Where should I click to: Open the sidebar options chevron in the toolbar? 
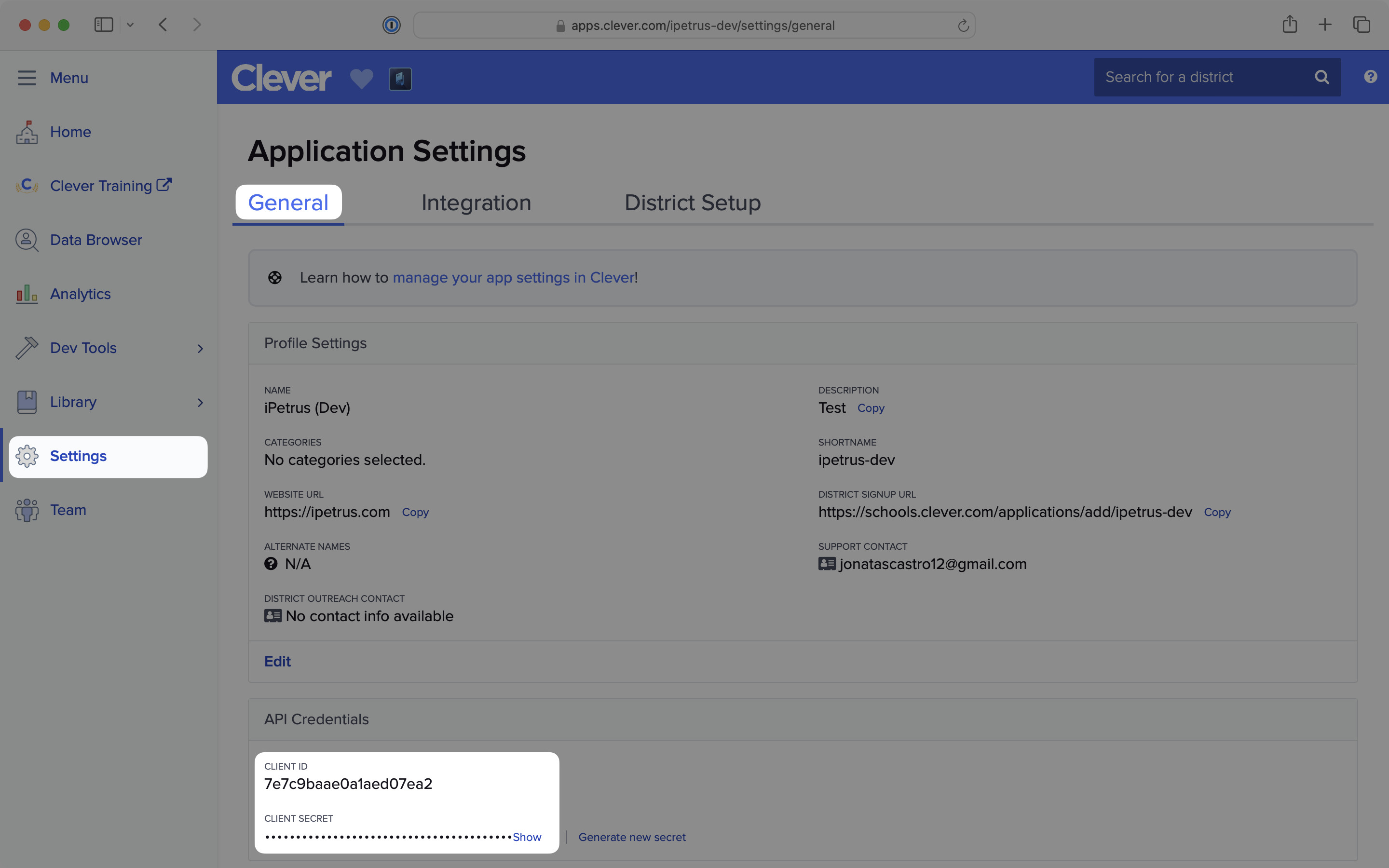click(x=130, y=25)
